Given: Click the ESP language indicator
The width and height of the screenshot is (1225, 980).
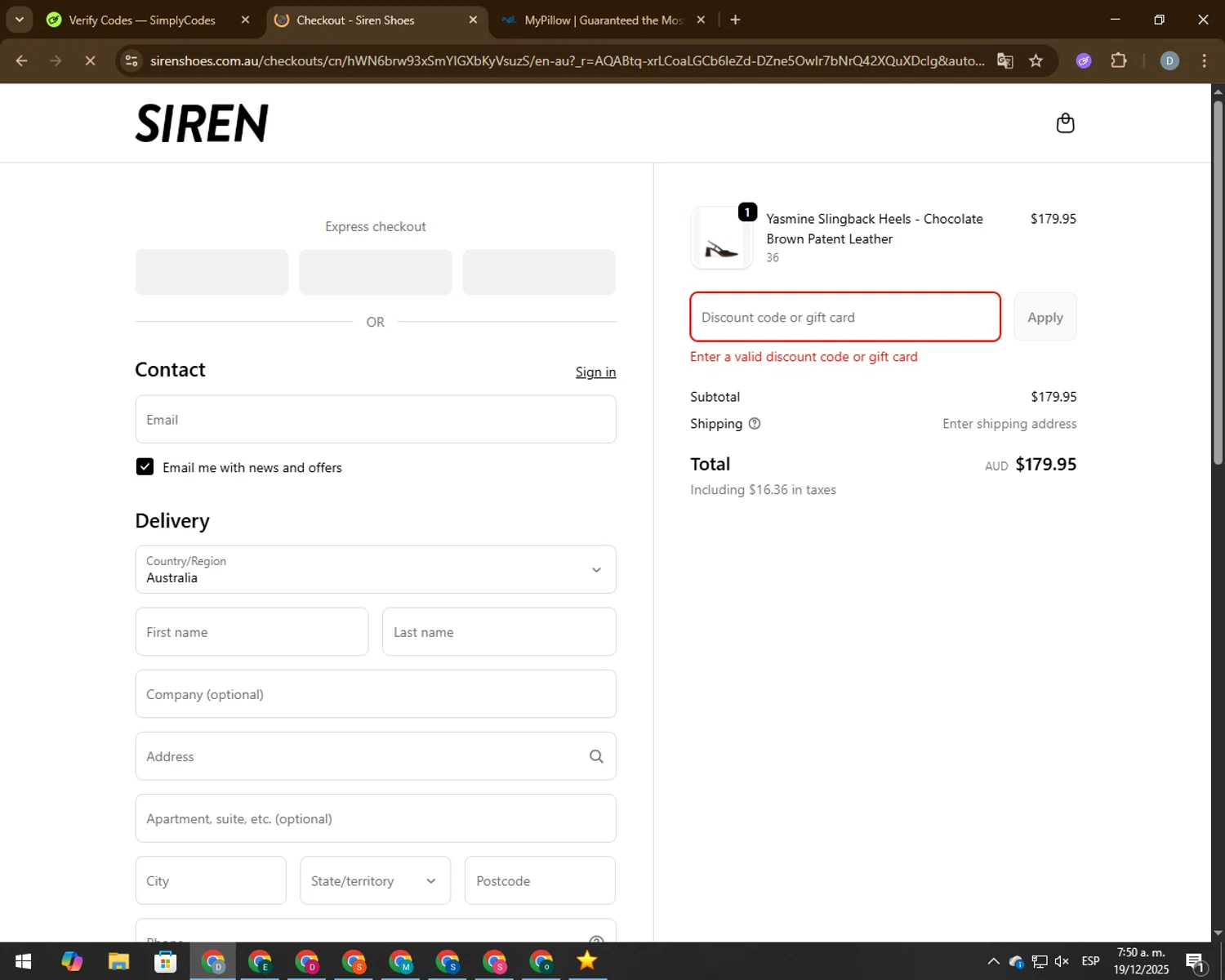Looking at the screenshot, I should tap(1090, 961).
